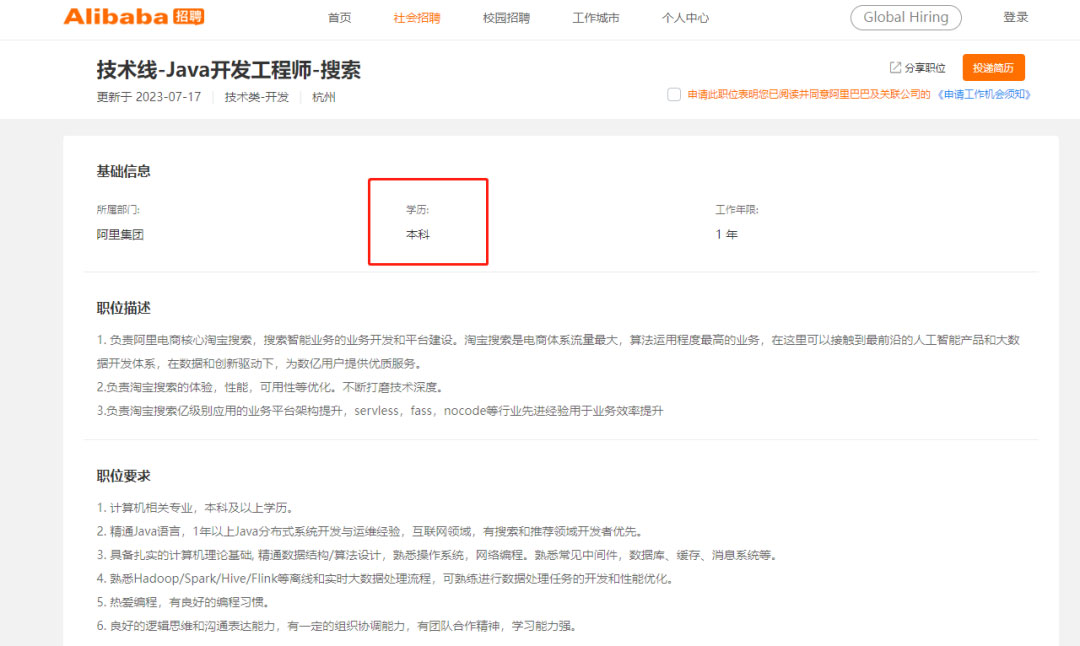Screen dimensions: 1080x646
Task: Click the orange 投递简历 button
Action: click(993, 68)
